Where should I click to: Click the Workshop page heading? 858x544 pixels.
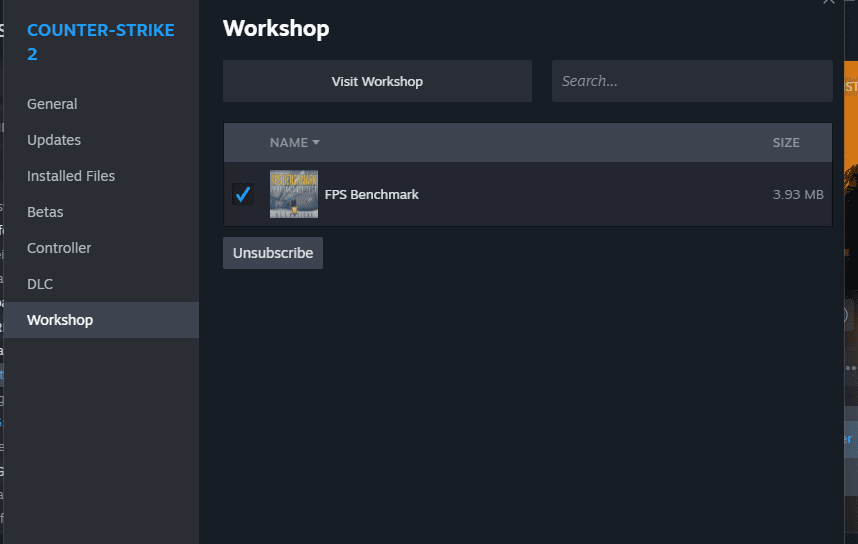276,28
